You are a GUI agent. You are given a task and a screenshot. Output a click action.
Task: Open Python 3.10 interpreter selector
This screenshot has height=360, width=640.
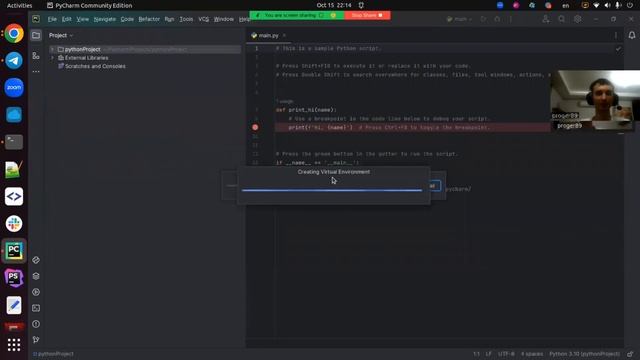584,354
